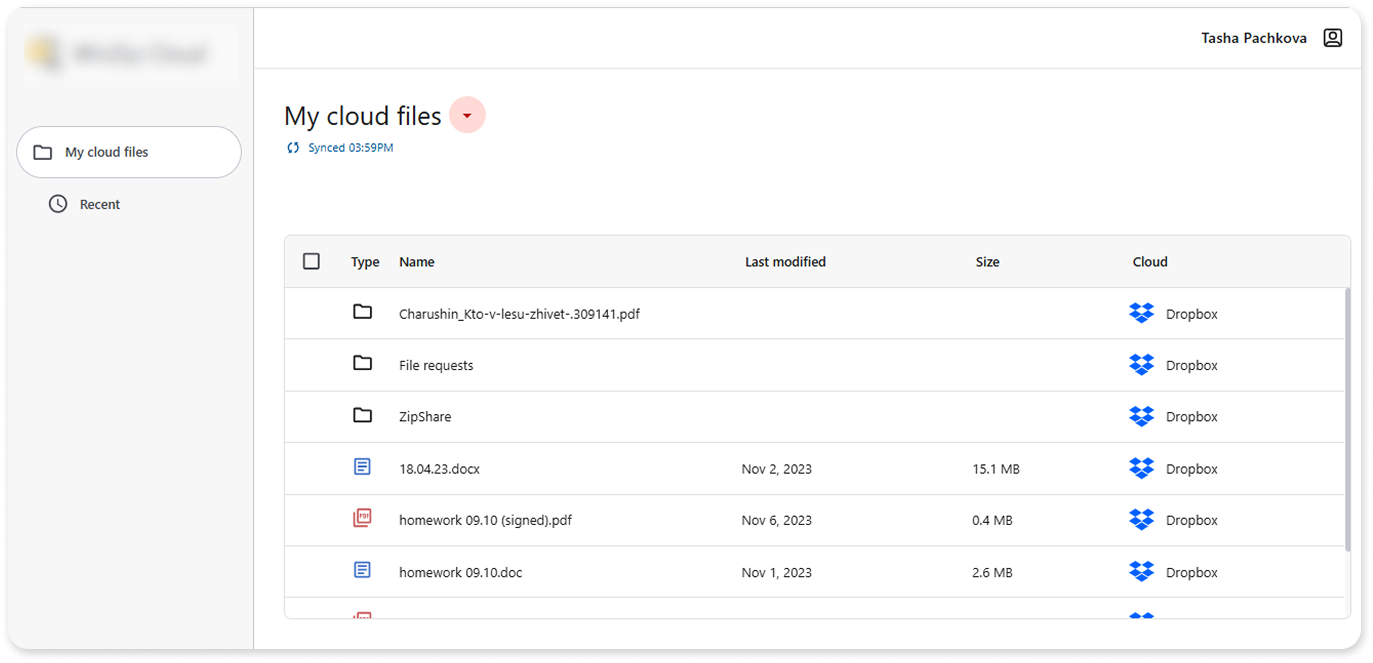Expand the My cloud files dropdown arrow
1373x663 pixels.
coord(467,116)
